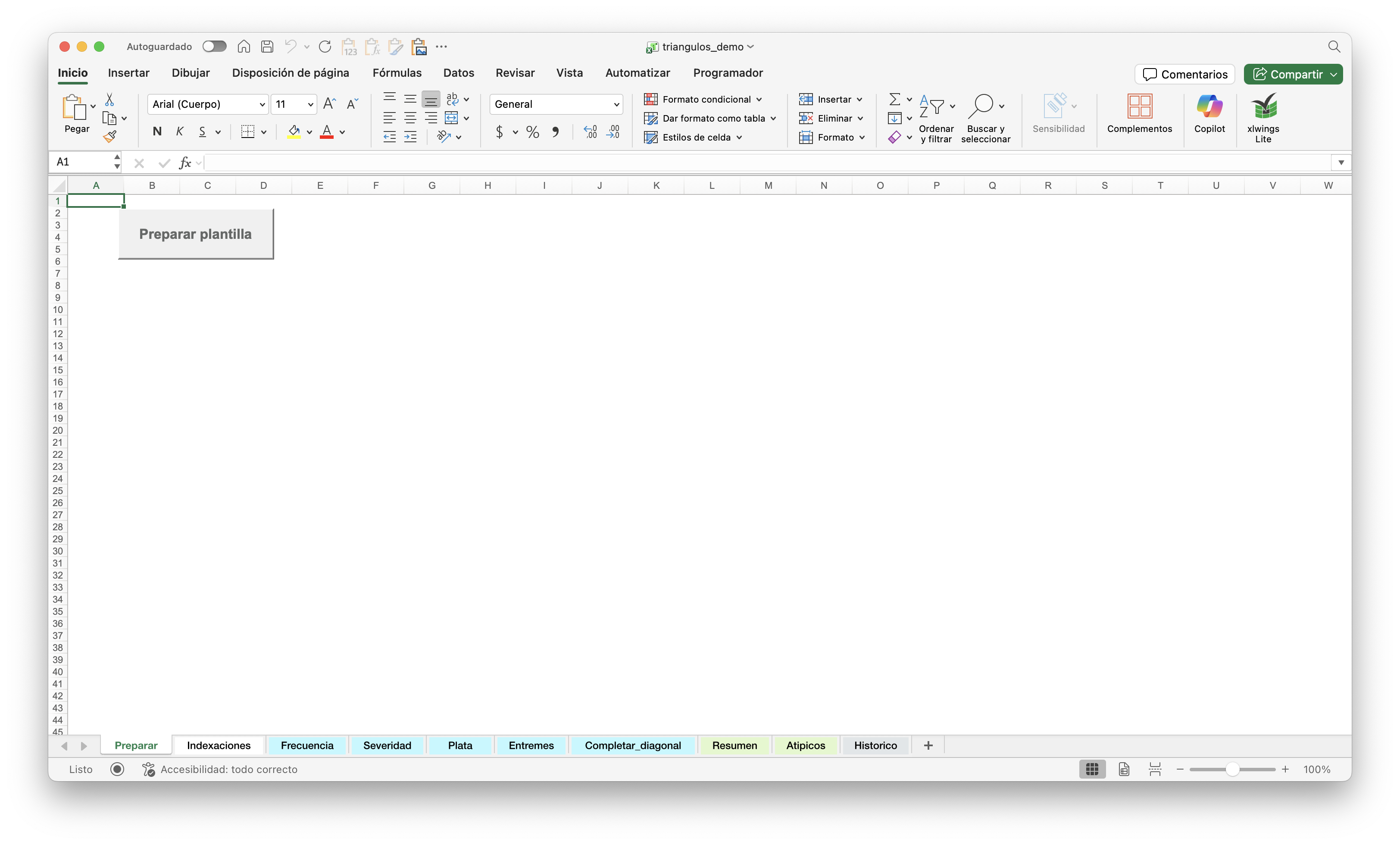The height and width of the screenshot is (845, 1400).
Task: Click the zoom slider handle
Action: (x=1232, y=769)
